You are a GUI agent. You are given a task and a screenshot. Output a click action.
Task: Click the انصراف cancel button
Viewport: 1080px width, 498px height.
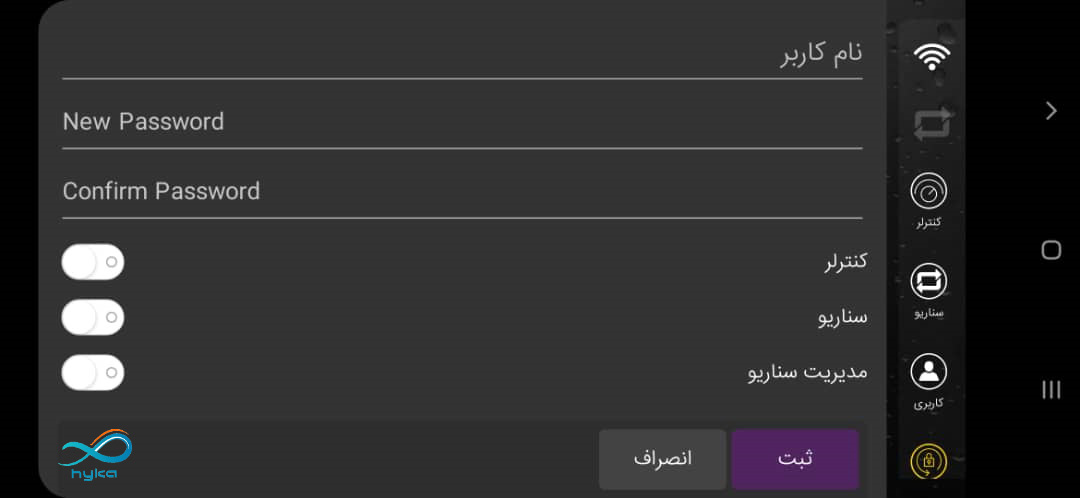(662, 459)
